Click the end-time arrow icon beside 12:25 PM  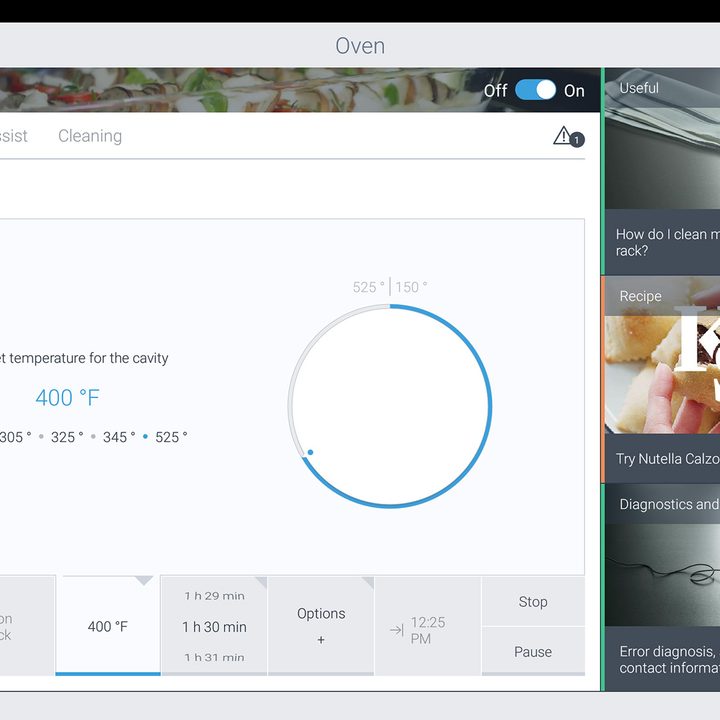point(397,630)
